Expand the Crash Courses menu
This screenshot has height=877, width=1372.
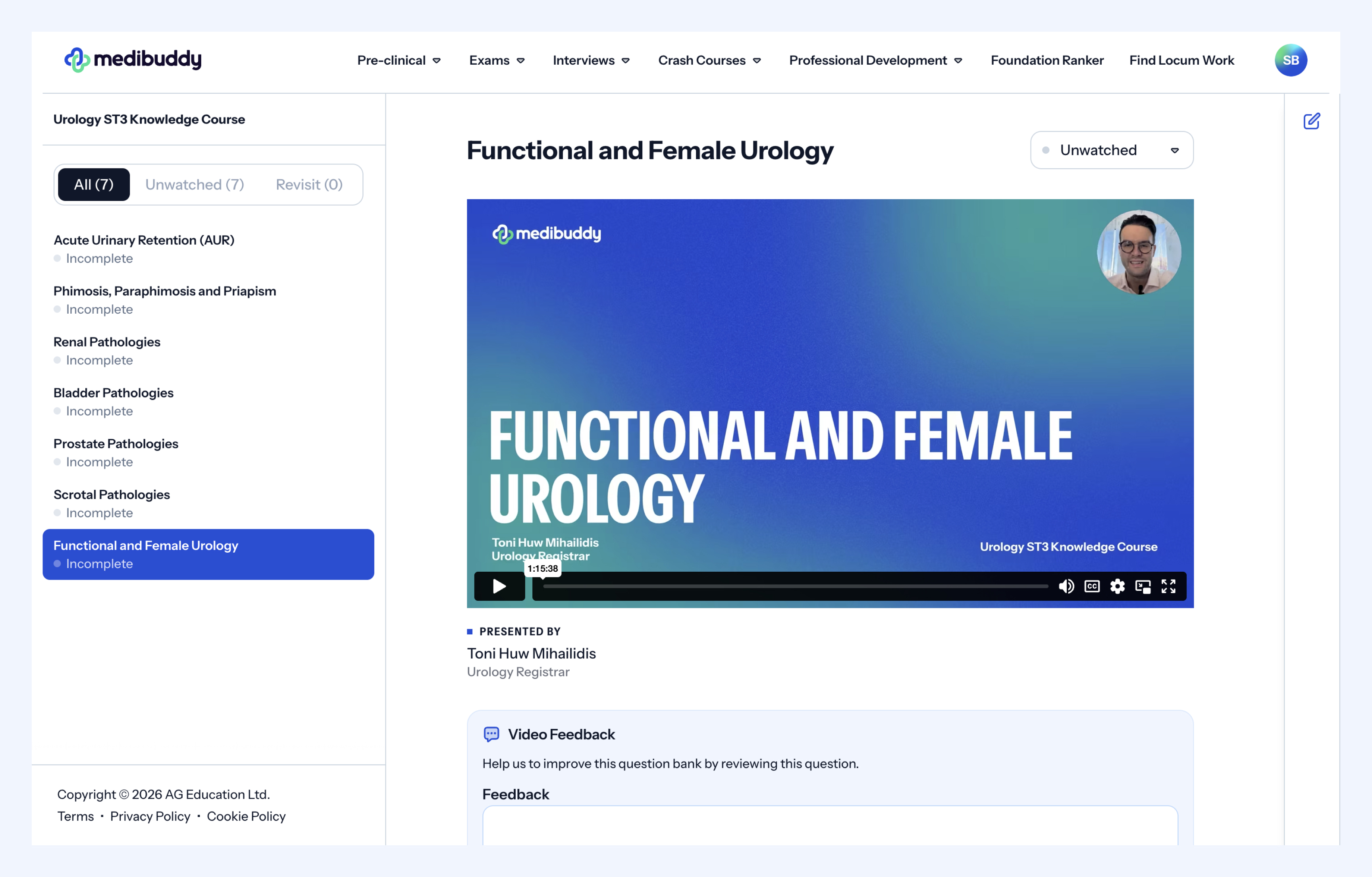click(x=709, y=60)
